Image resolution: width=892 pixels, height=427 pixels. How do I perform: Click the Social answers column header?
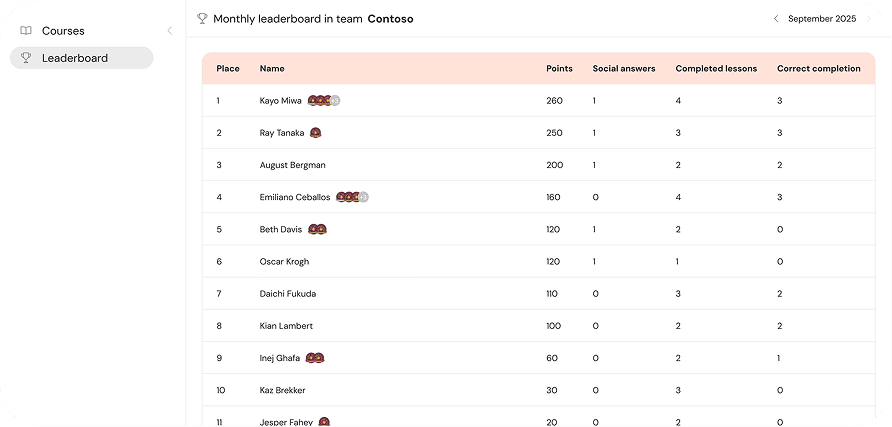(x=624, y=69)
